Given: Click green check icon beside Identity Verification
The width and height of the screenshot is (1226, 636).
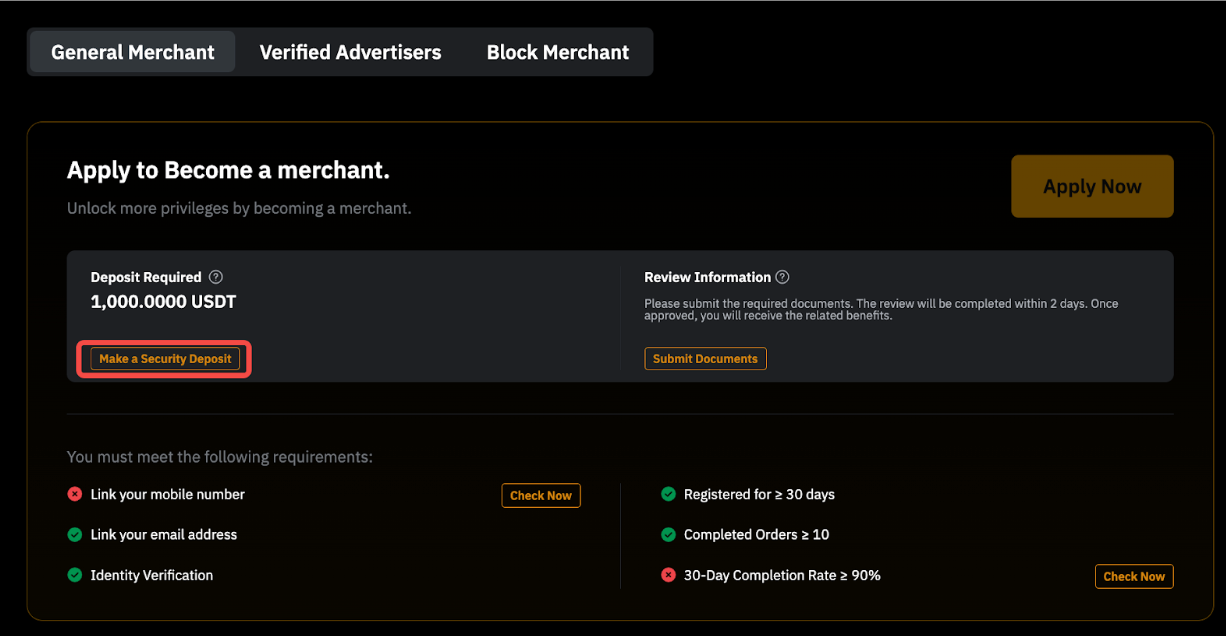Looking at the screenshot, I should coord(75,575).
